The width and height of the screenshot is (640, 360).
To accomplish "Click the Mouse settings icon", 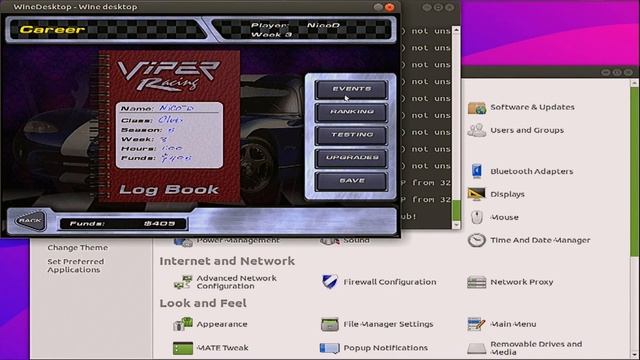I will click(476, 217).
